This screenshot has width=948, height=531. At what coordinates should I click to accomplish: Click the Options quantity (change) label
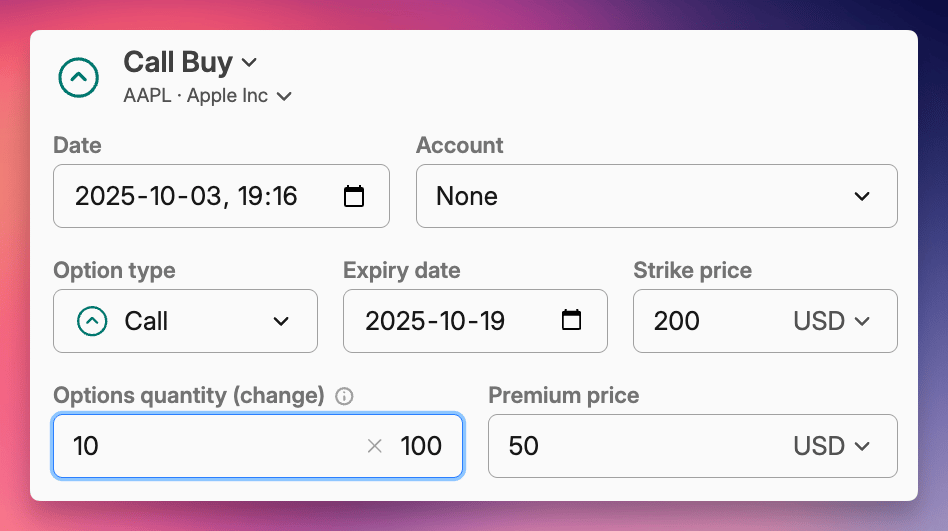(189, 396)
